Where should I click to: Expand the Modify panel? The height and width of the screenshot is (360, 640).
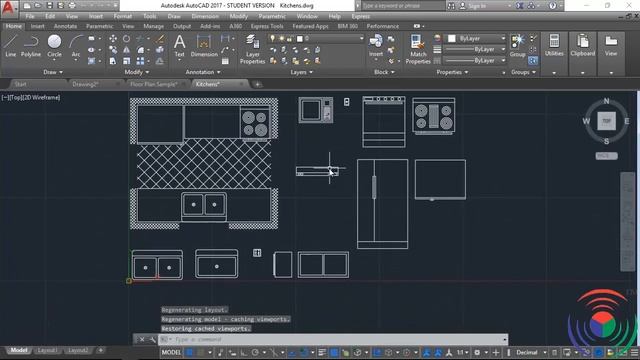pos(137,72)
